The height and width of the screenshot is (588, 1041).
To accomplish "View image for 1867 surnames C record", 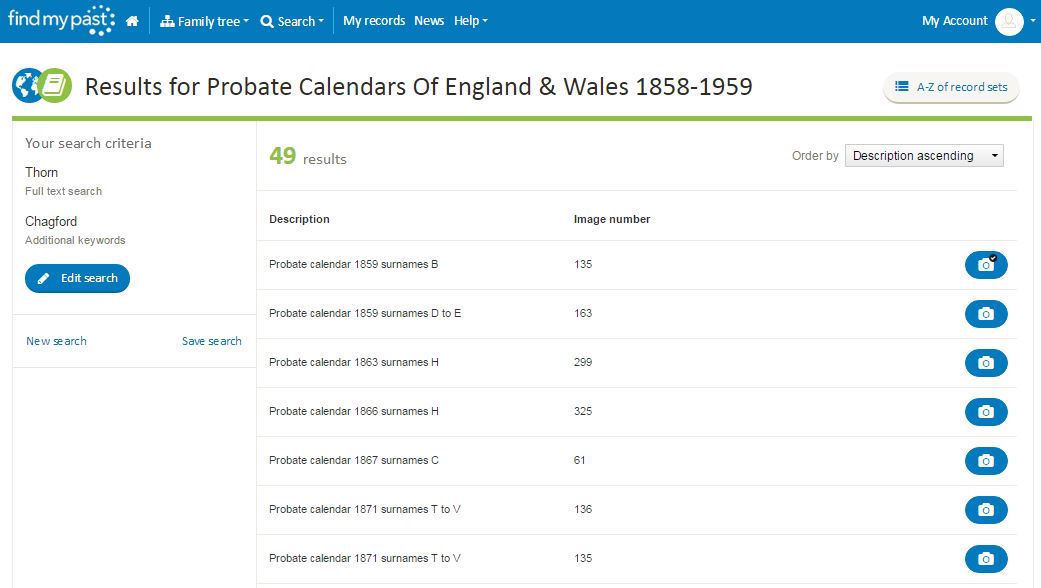I will [986, 461].
